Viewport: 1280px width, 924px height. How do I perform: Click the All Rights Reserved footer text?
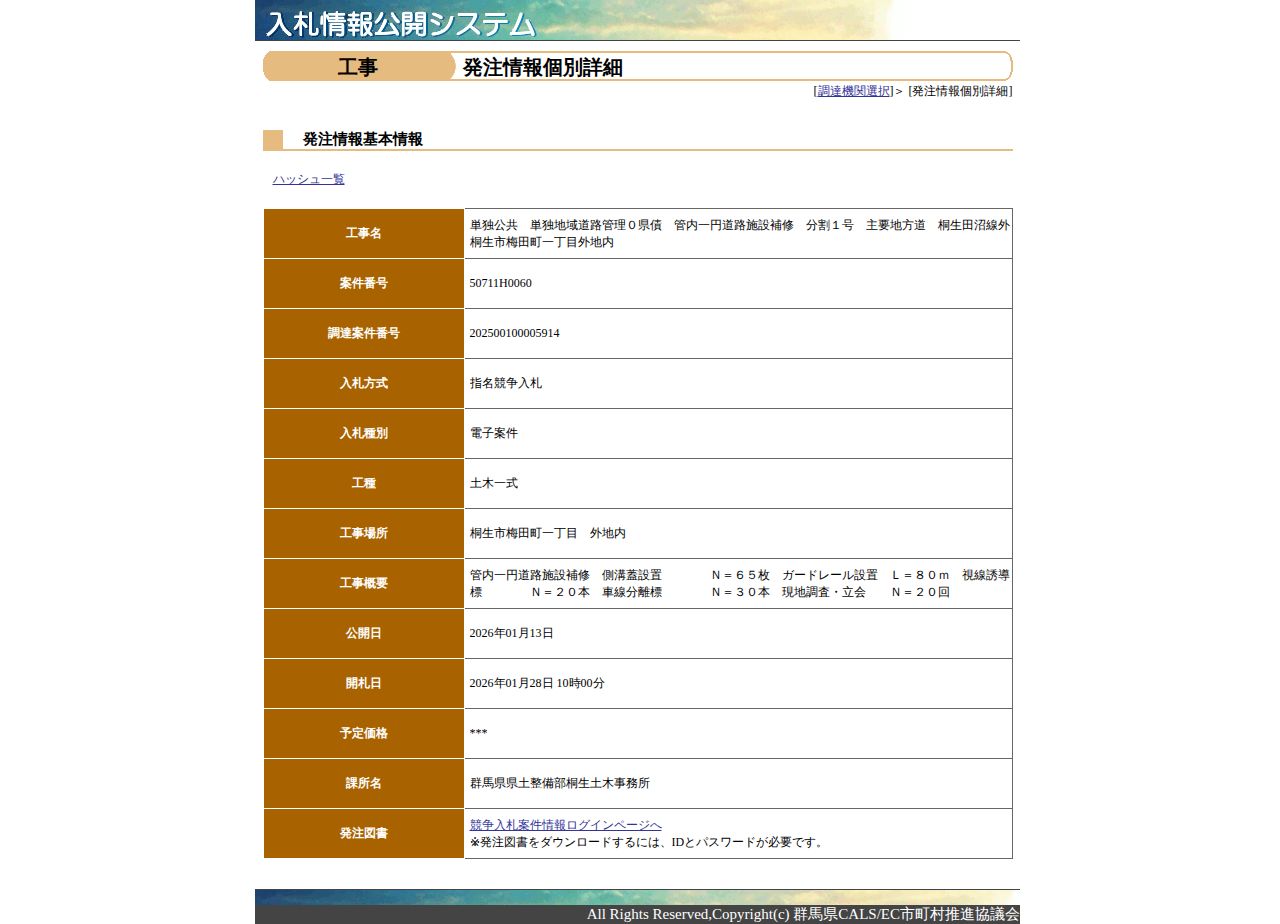(803, 914)
